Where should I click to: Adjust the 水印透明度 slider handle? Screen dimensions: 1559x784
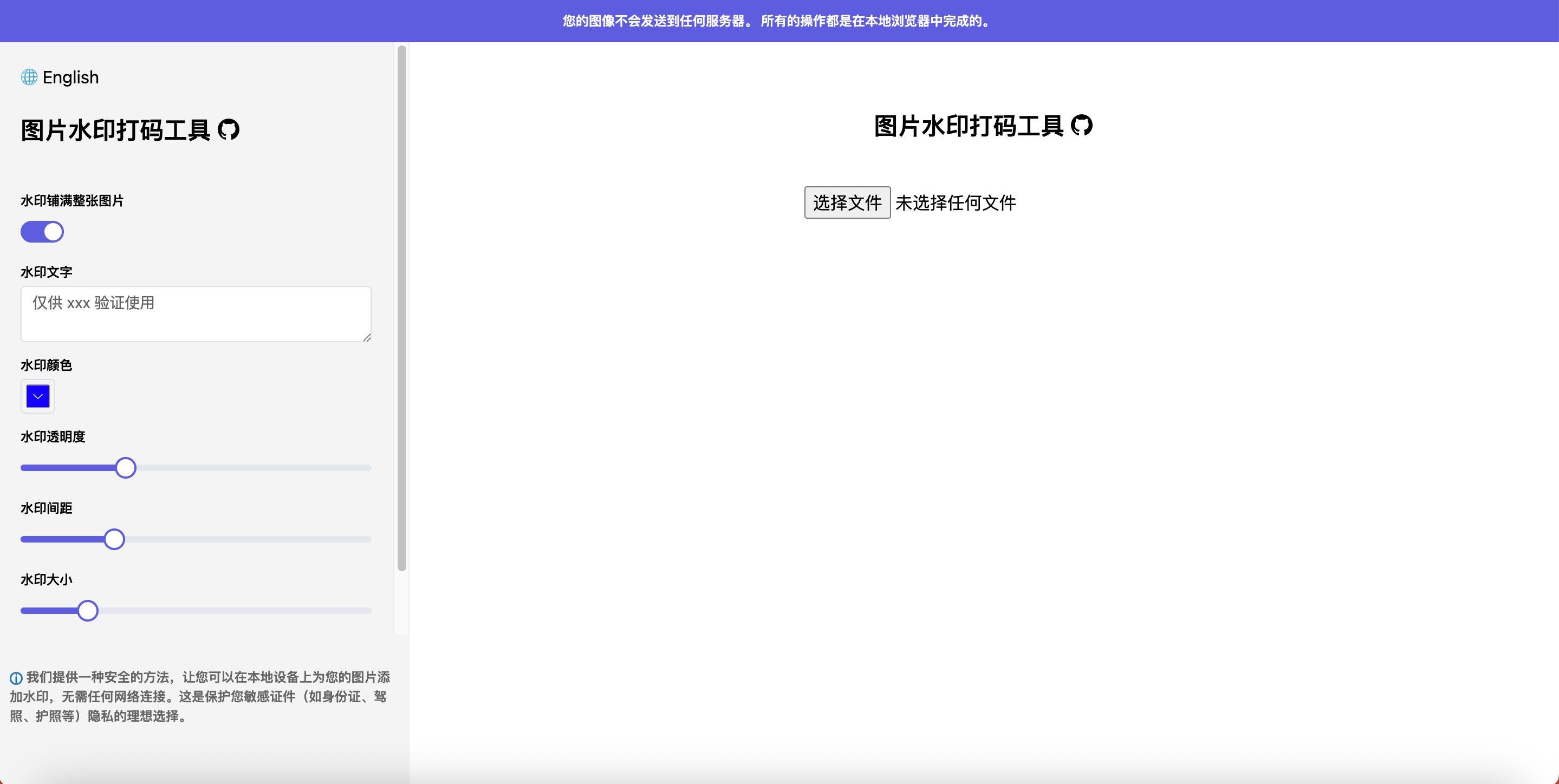point(125,467)
